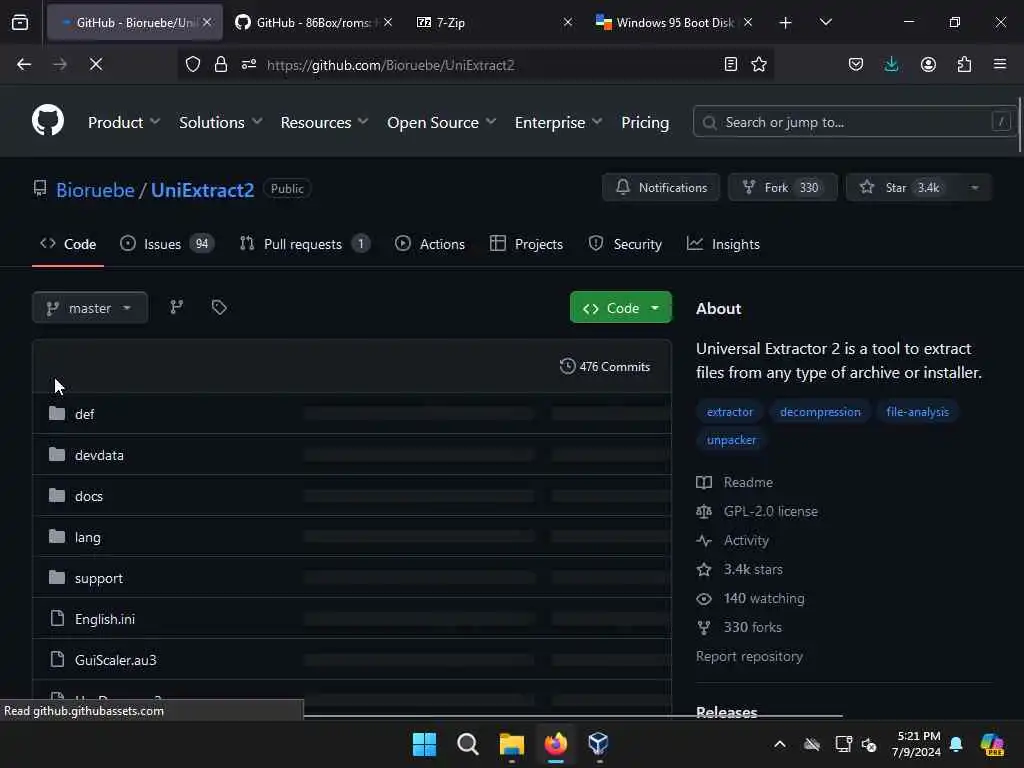Click the browser address bar URL
The image size is (1024, 768).
tap(391, 65)
